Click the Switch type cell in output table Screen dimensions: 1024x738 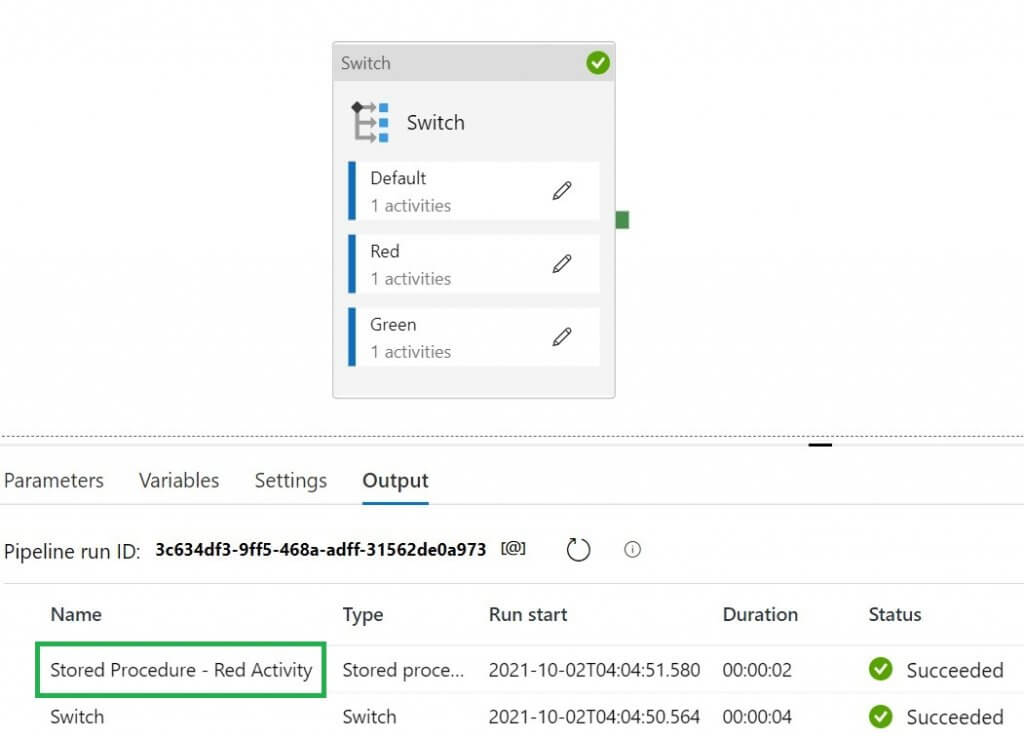pyautogui.click(x=369, y=717)
